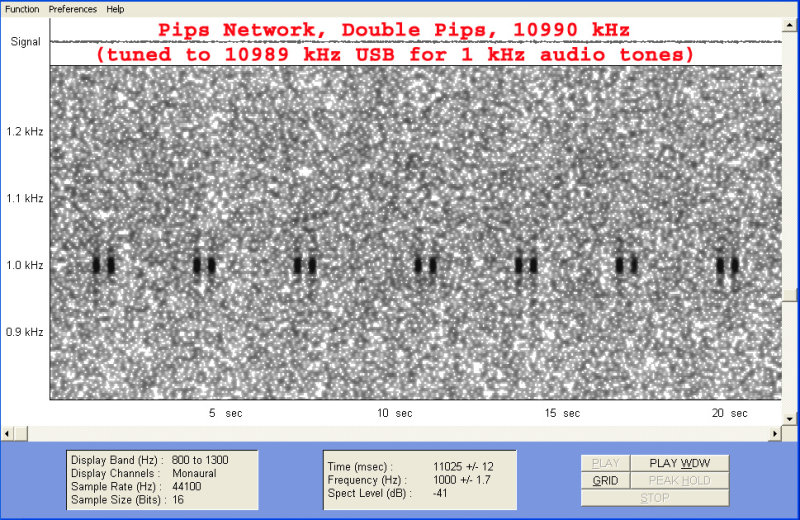
Task: Click the Spect Level value -41
Action: [440, 493]
